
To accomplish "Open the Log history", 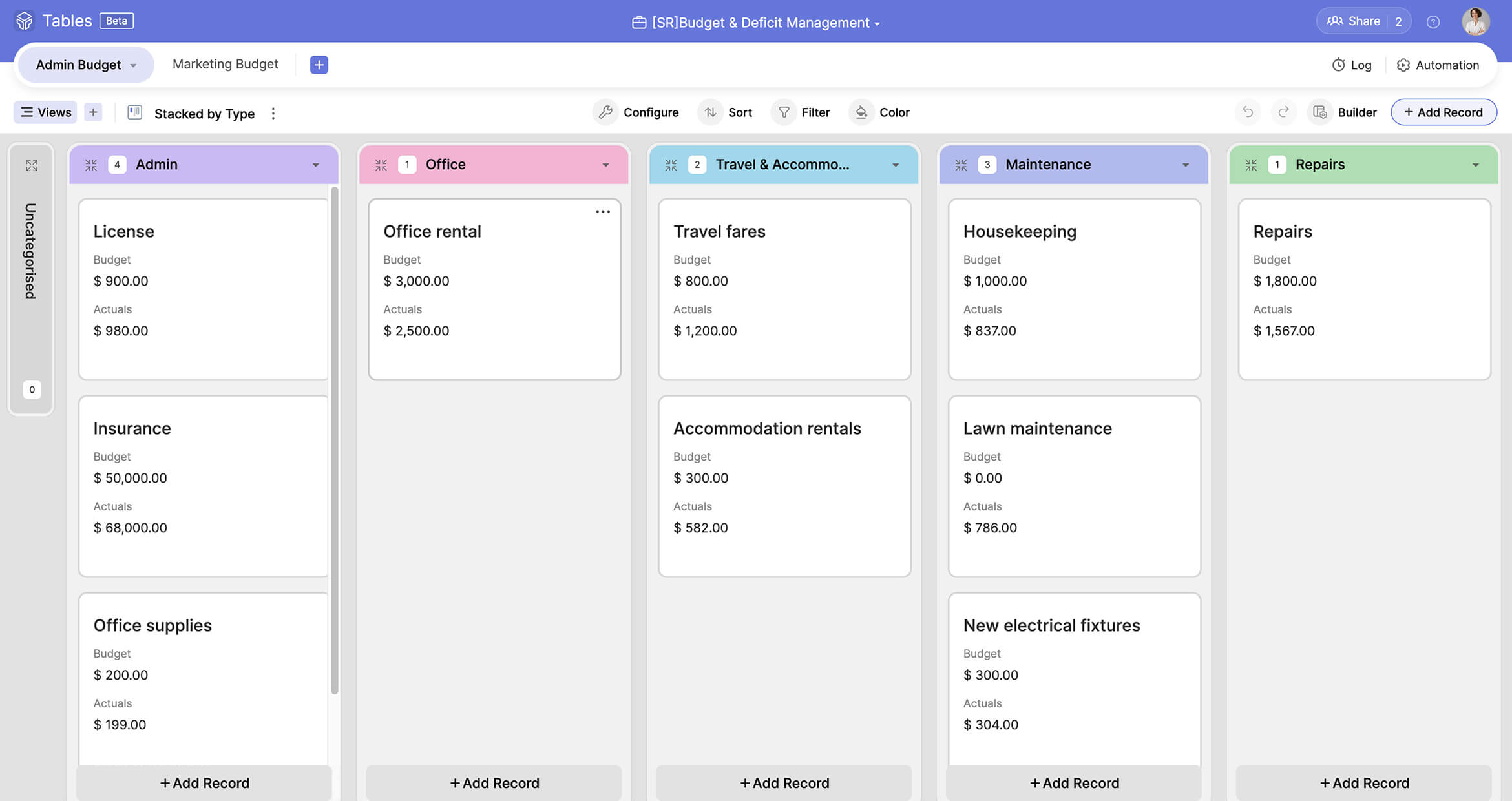I will pyautogui.click(x=1352, y=65).
